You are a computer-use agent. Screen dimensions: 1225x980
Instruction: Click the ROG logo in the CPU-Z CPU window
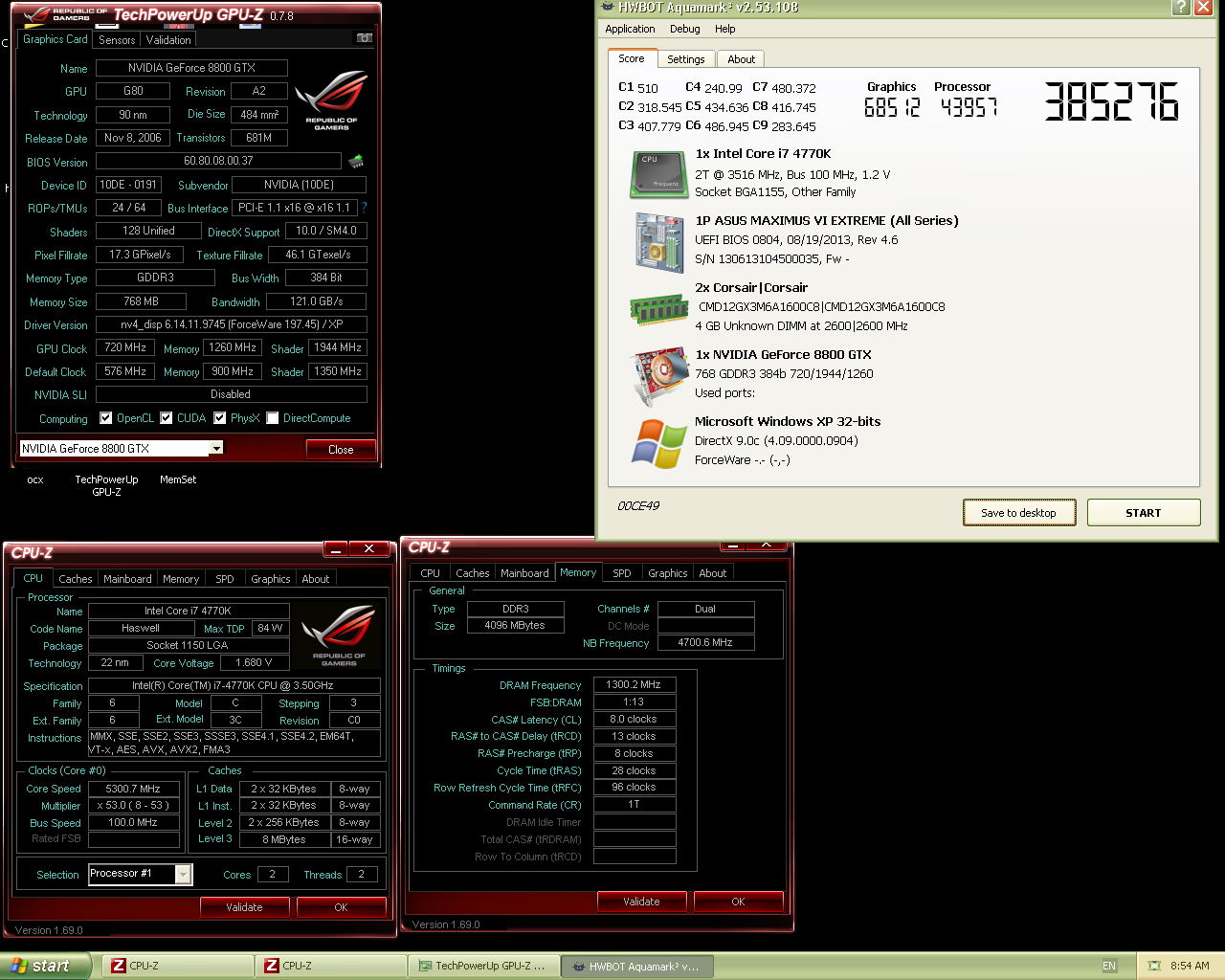tap(339, 635)
